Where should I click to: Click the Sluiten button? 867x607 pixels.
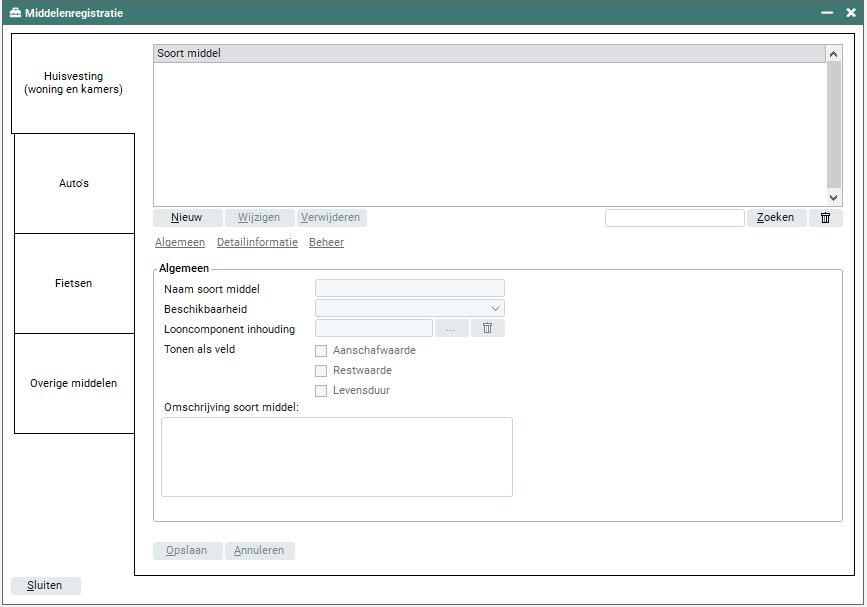tap(46, 586)
